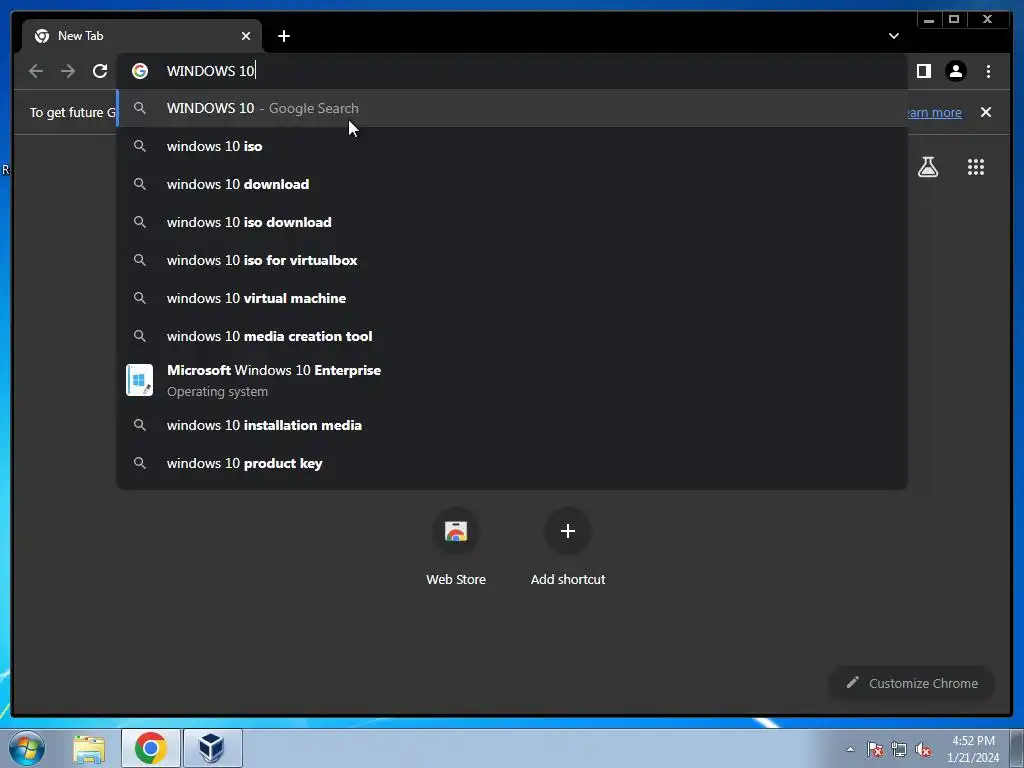Select 'windows 10 virtual machine' suggestion

[512, 298]
